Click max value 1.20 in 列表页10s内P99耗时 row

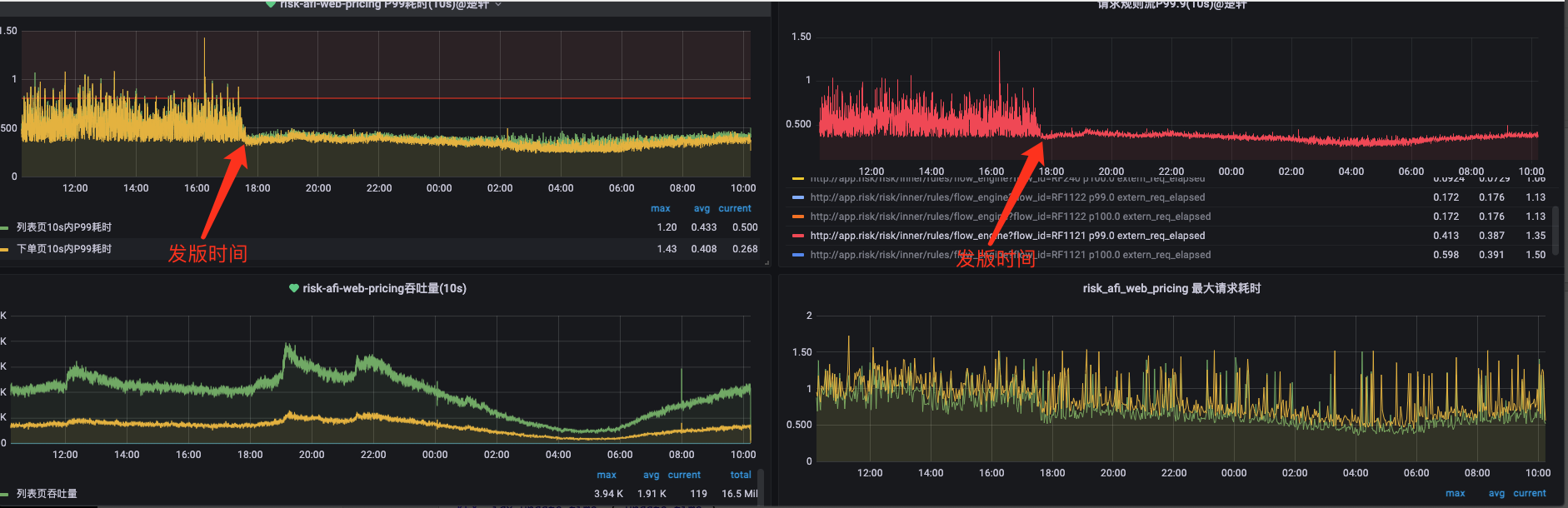point(667,227)
